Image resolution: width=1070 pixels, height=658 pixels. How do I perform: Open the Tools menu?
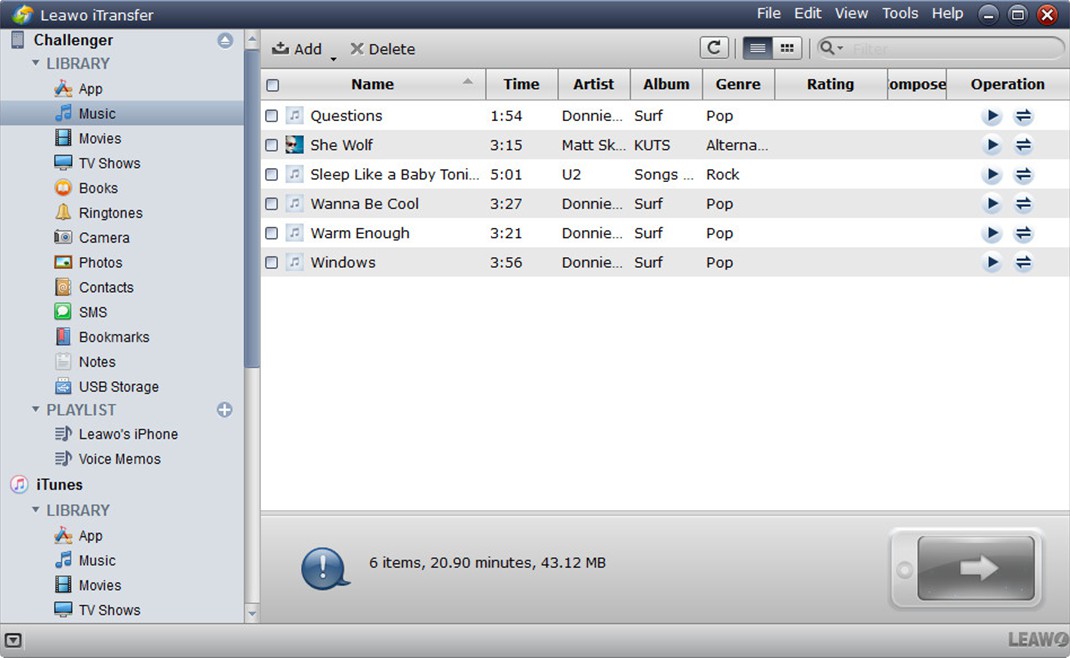coord(900,14)
